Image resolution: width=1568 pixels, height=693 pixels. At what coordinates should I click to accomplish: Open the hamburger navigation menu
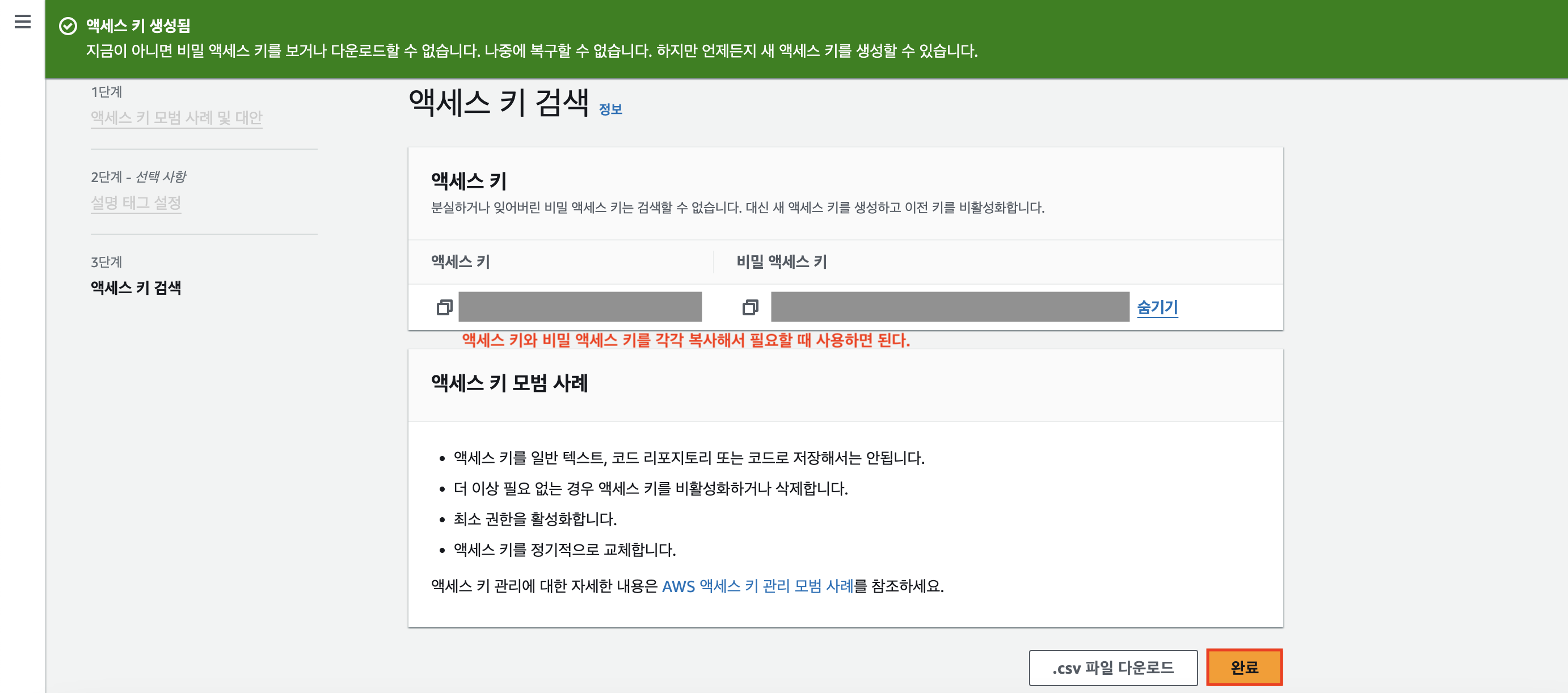pyautogui.click(x=23, y=22)
